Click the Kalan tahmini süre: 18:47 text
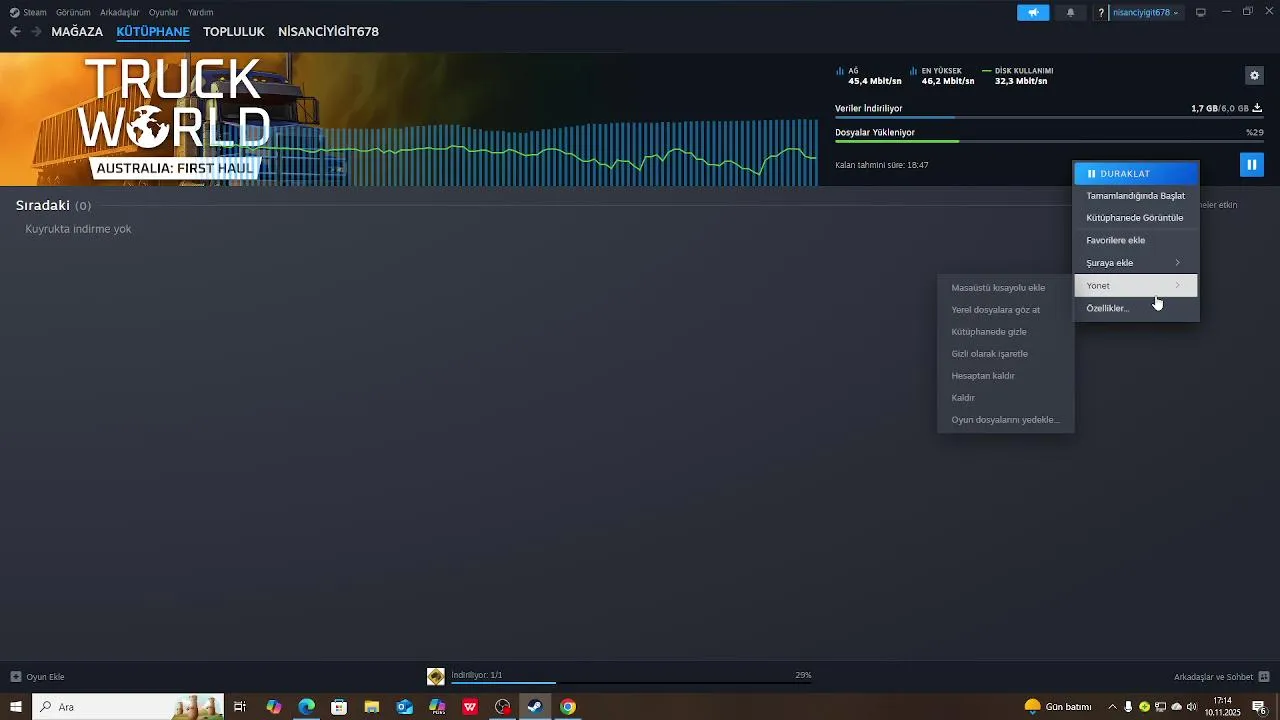Image resolution: width=1280 pixels, height=720 pixels. (882, 165)
